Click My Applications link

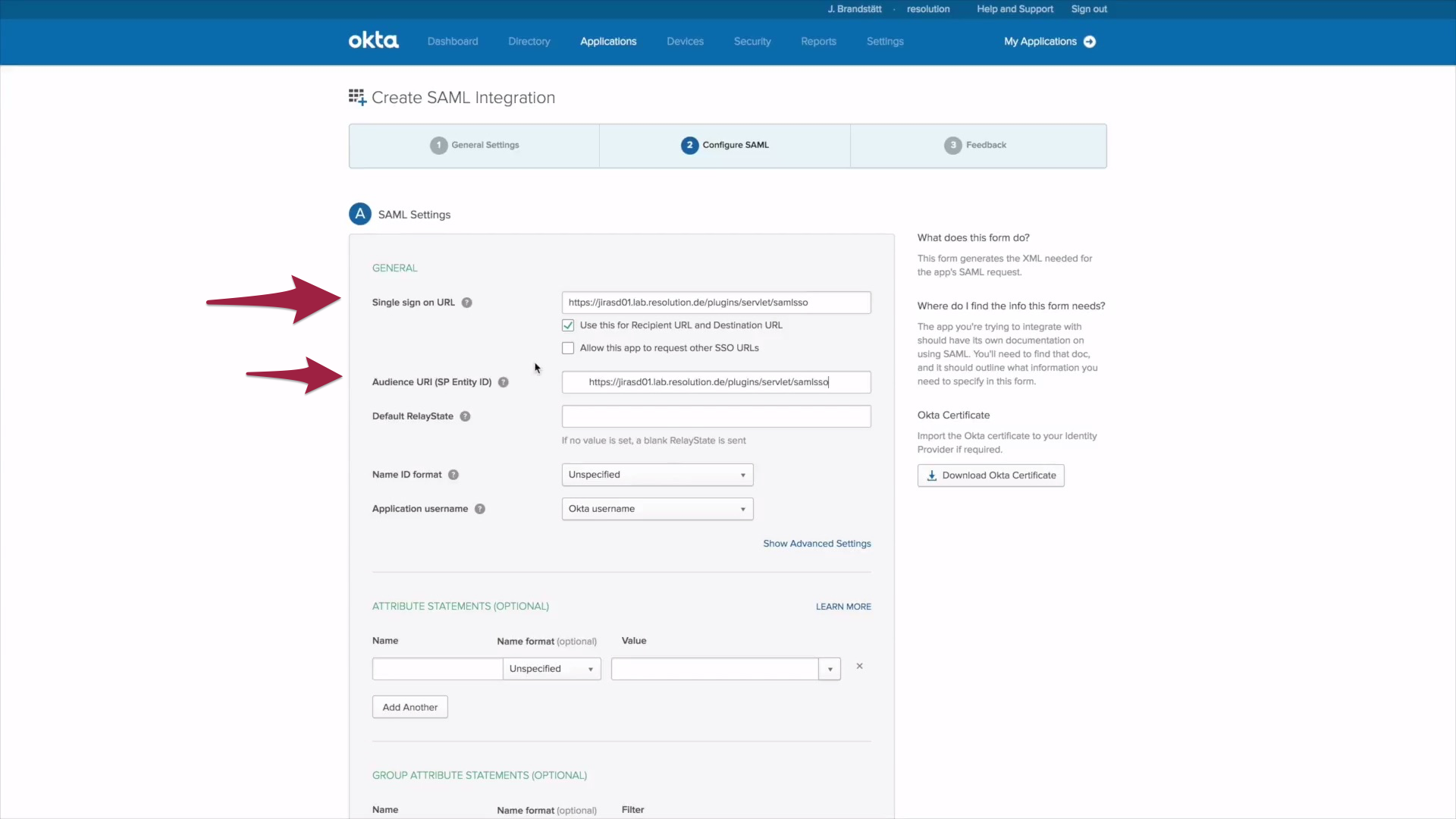(x=1040, y=42)
